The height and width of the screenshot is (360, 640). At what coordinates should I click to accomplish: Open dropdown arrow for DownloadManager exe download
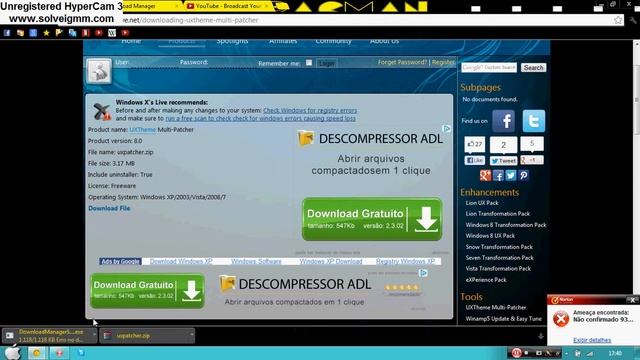(94, 335)
